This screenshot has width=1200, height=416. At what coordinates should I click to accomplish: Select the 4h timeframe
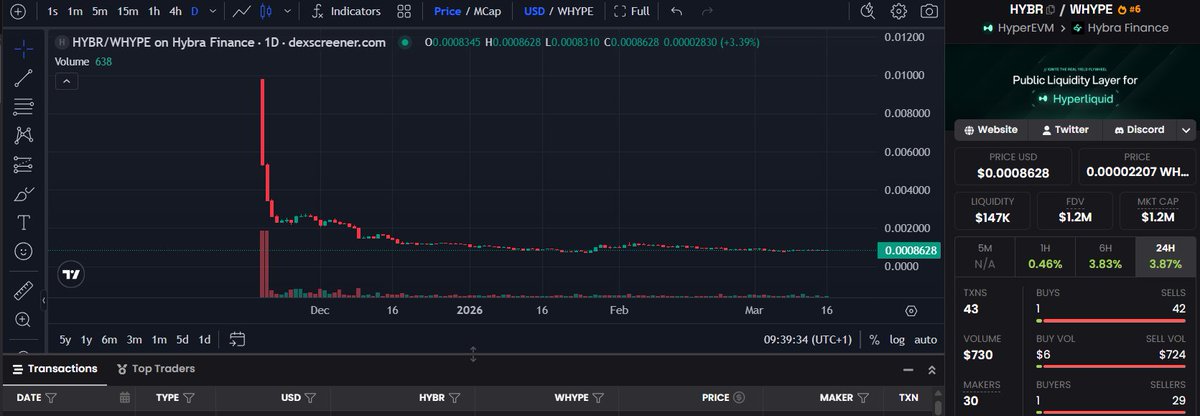click(175, 12)
